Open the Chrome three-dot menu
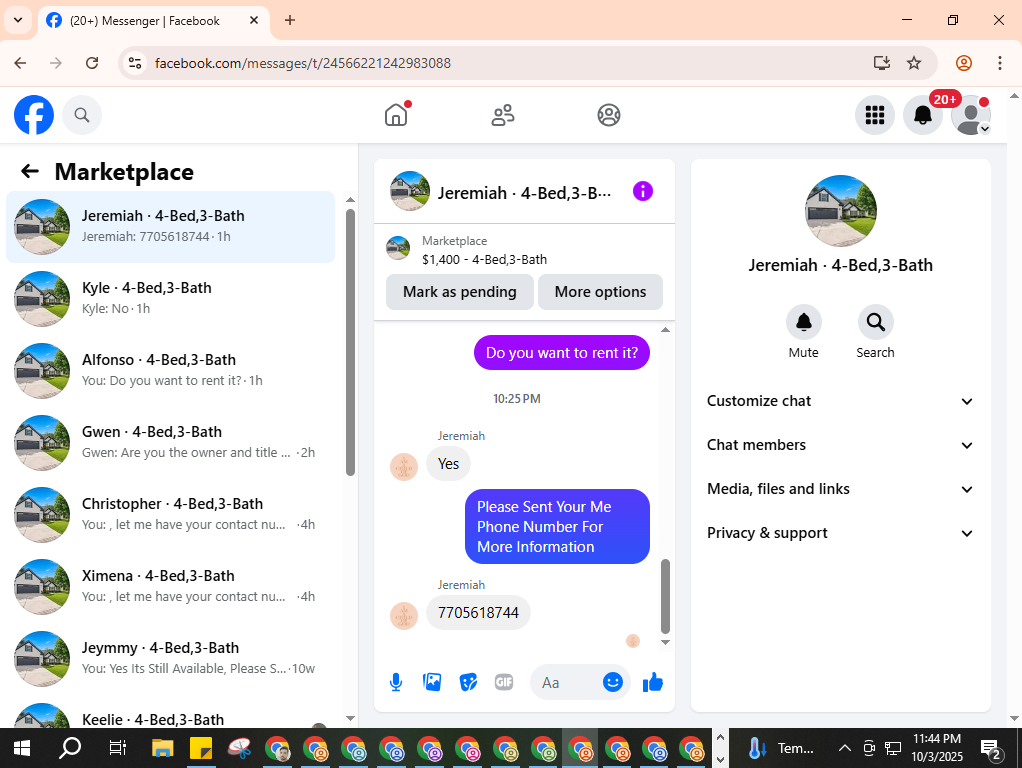 [999, 63]
